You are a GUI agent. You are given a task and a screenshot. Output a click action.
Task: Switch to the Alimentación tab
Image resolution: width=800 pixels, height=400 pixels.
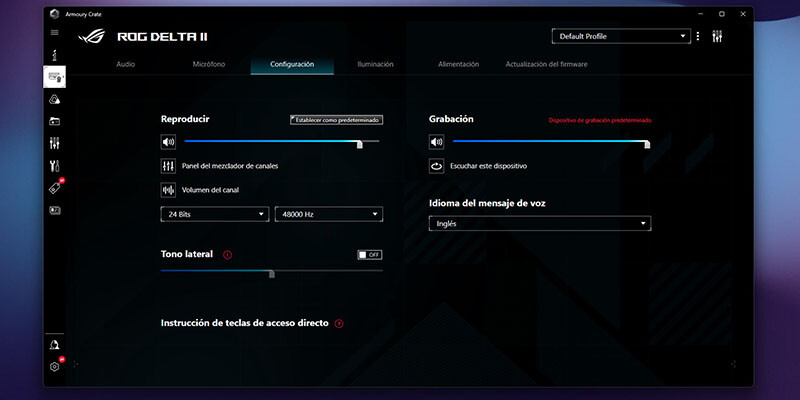458,64
